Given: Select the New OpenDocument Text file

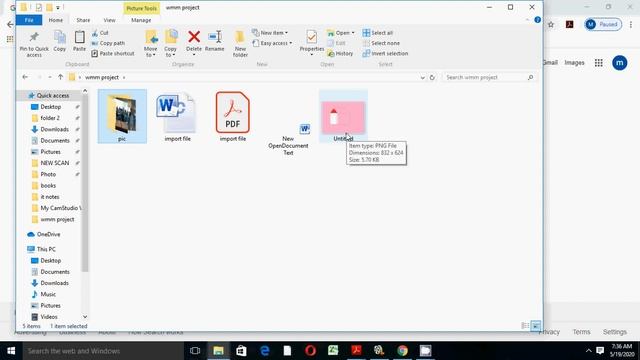Looking at the screenshot, I should click(288, 139).
